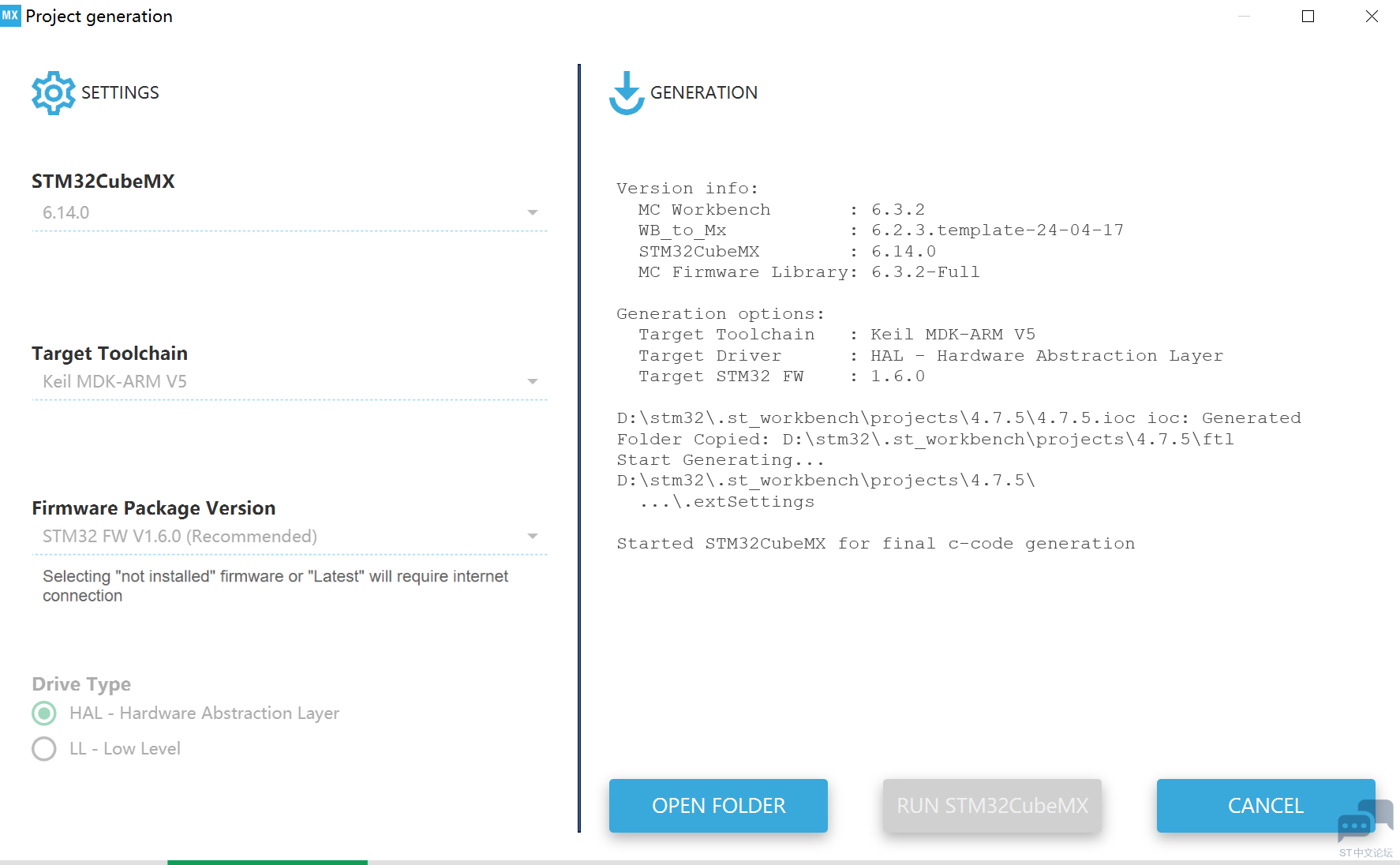Click the 'Version info:' log heading
This screenshot has height=865, width=1400.
pos(687,189)
